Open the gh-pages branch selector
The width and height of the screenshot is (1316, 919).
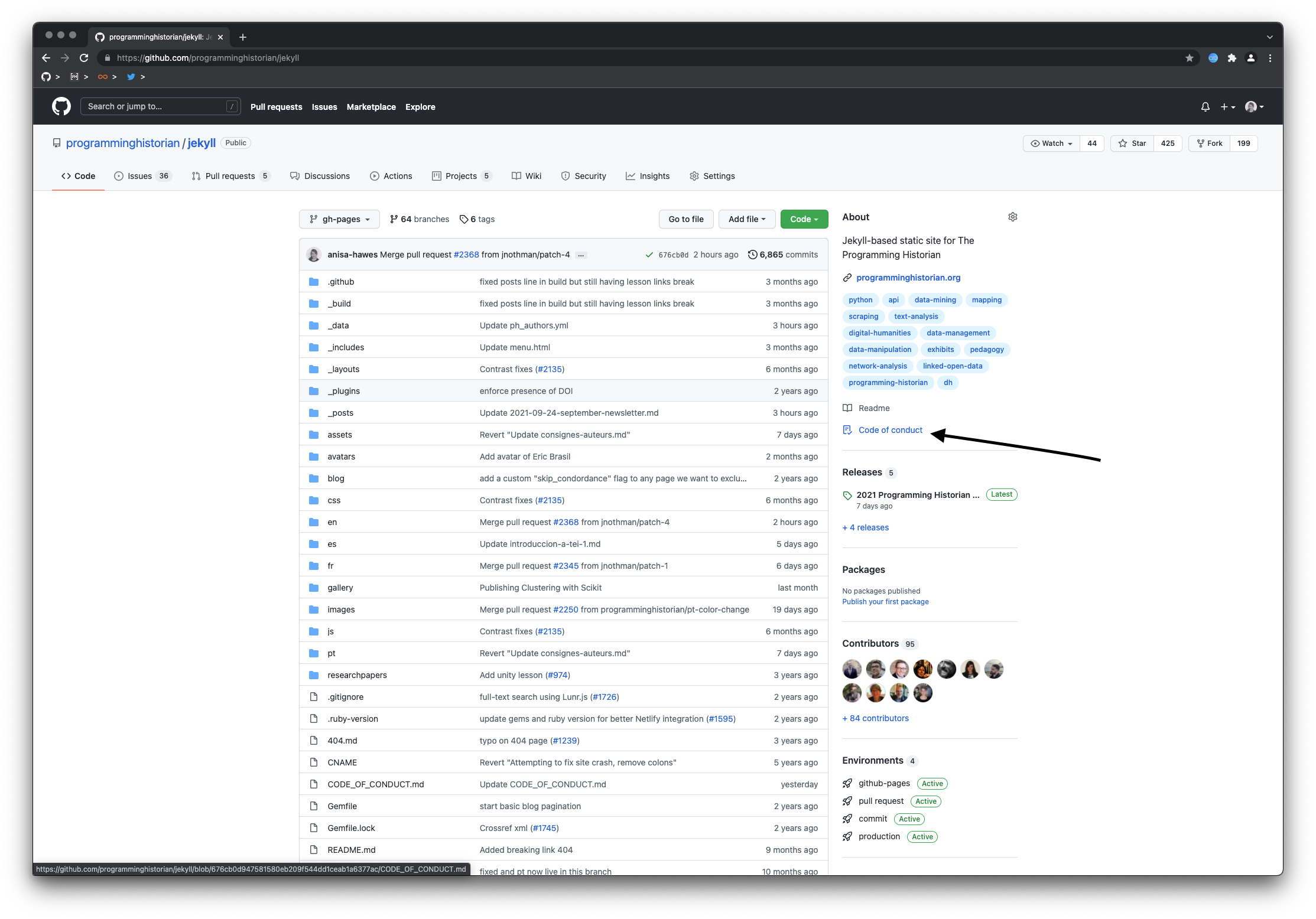pyautogui.click(x=339, y=219)
